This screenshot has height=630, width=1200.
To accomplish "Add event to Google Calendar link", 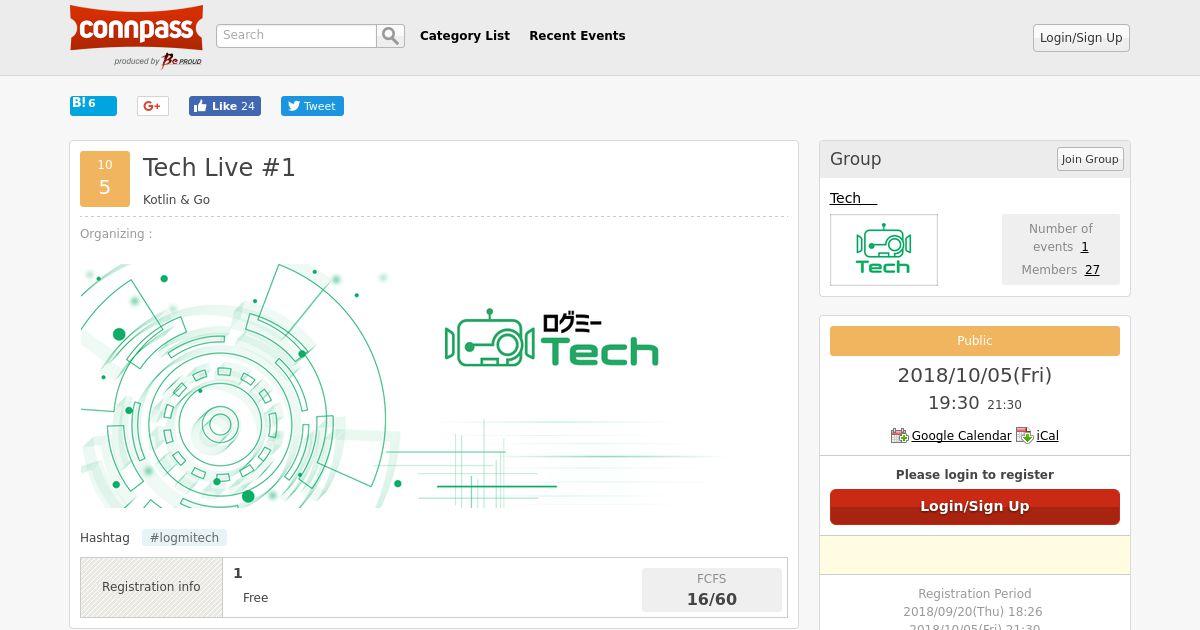I will [x=961, y=436].
